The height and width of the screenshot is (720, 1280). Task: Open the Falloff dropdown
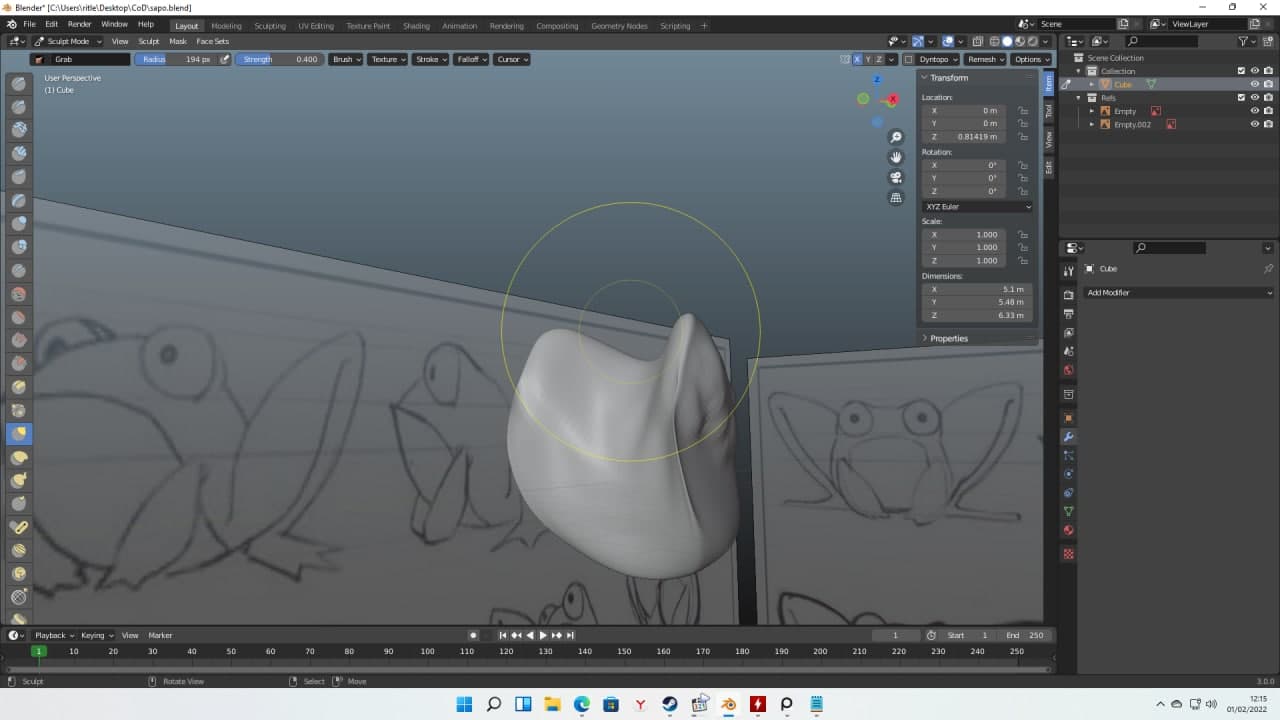[x=470, y=59]
